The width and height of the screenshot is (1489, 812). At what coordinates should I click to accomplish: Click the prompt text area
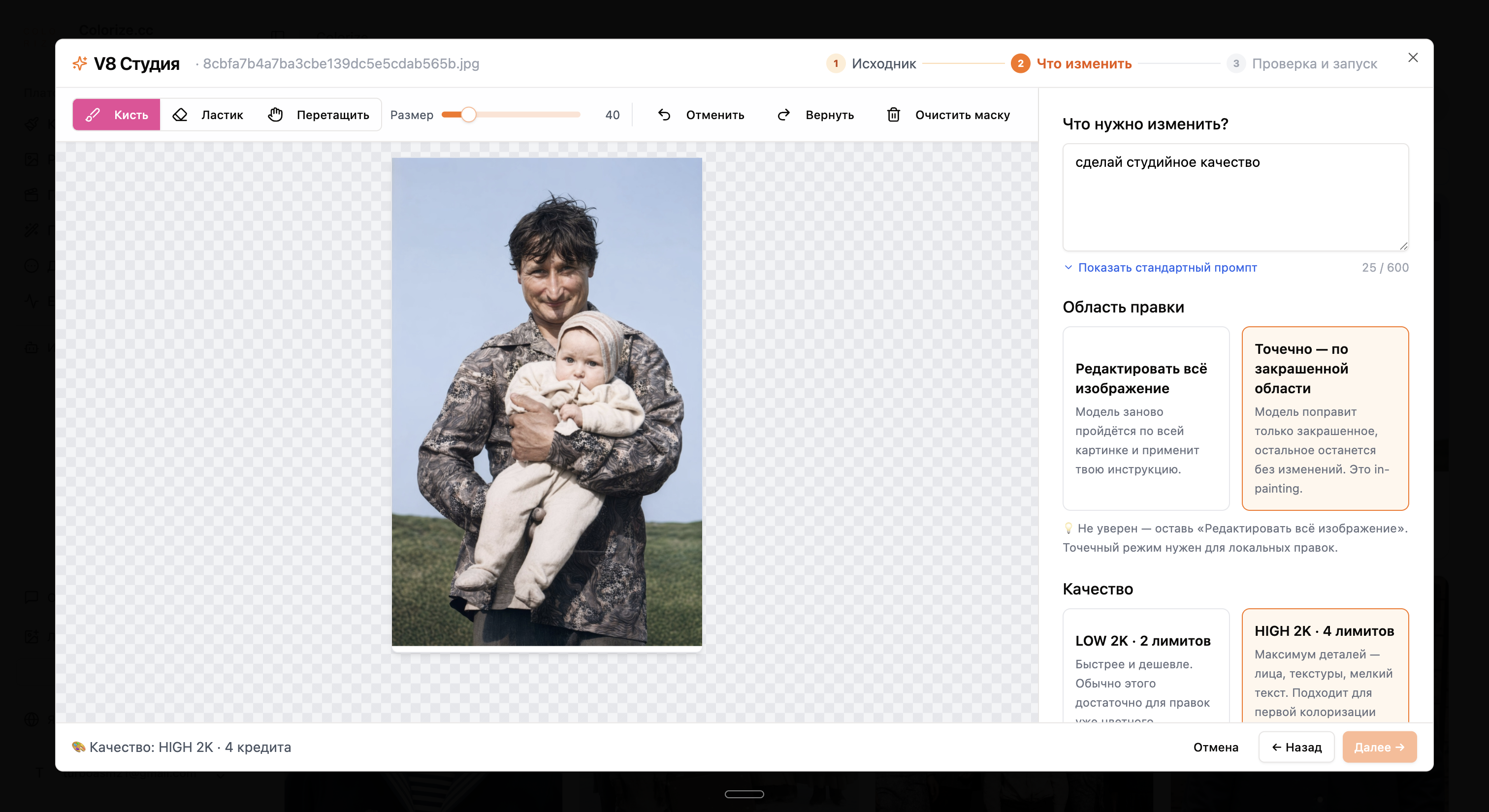click(1235, 197)
